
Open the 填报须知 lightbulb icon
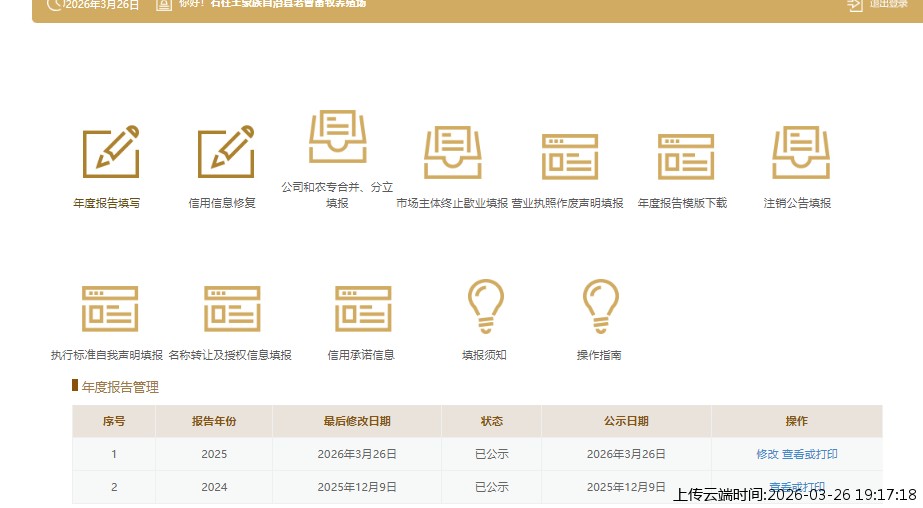485,306
